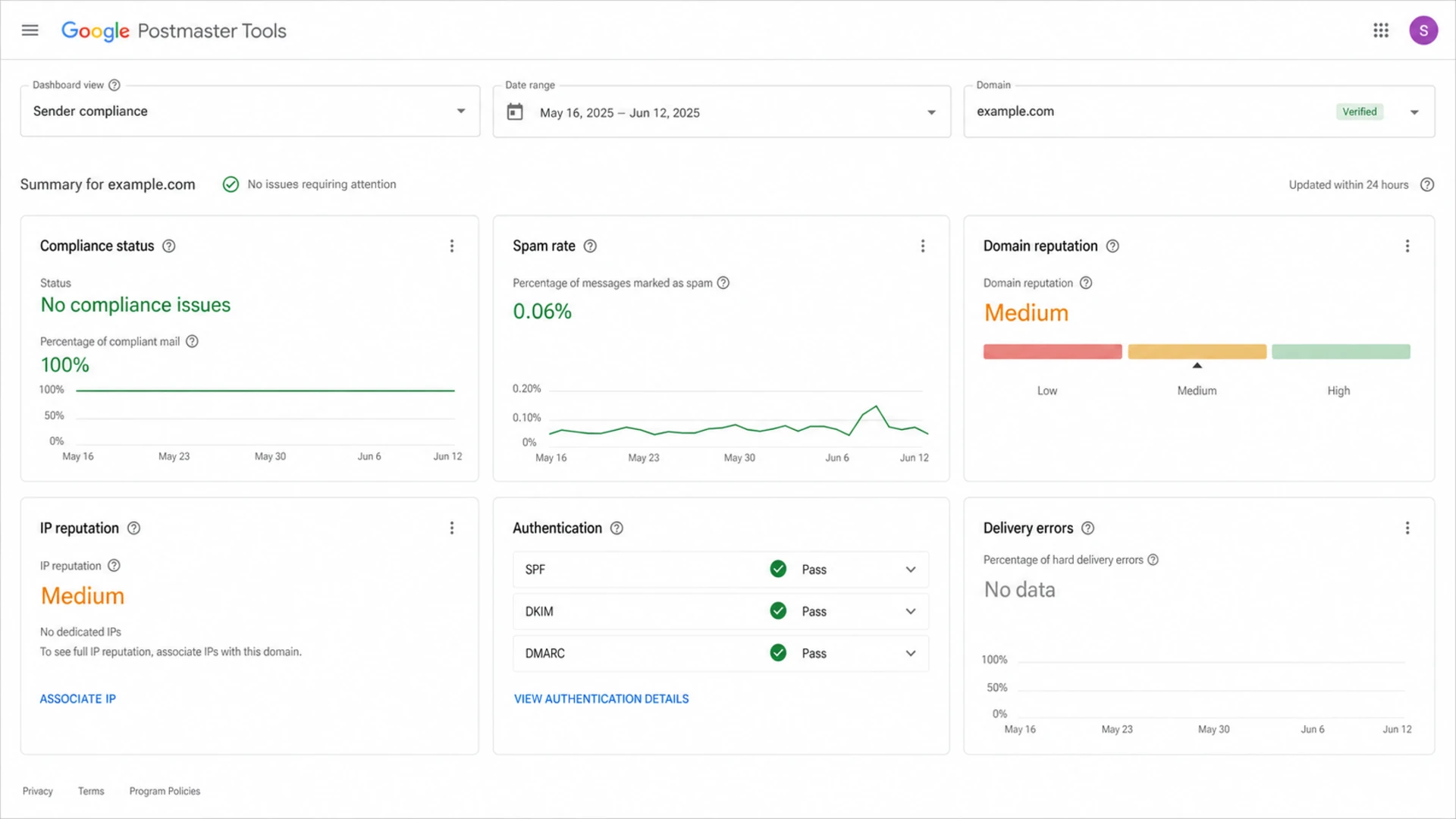This screenshot has height=819, width=1456.
Task: Open Spam rate card more options
Action: click(x=923, y=246)
